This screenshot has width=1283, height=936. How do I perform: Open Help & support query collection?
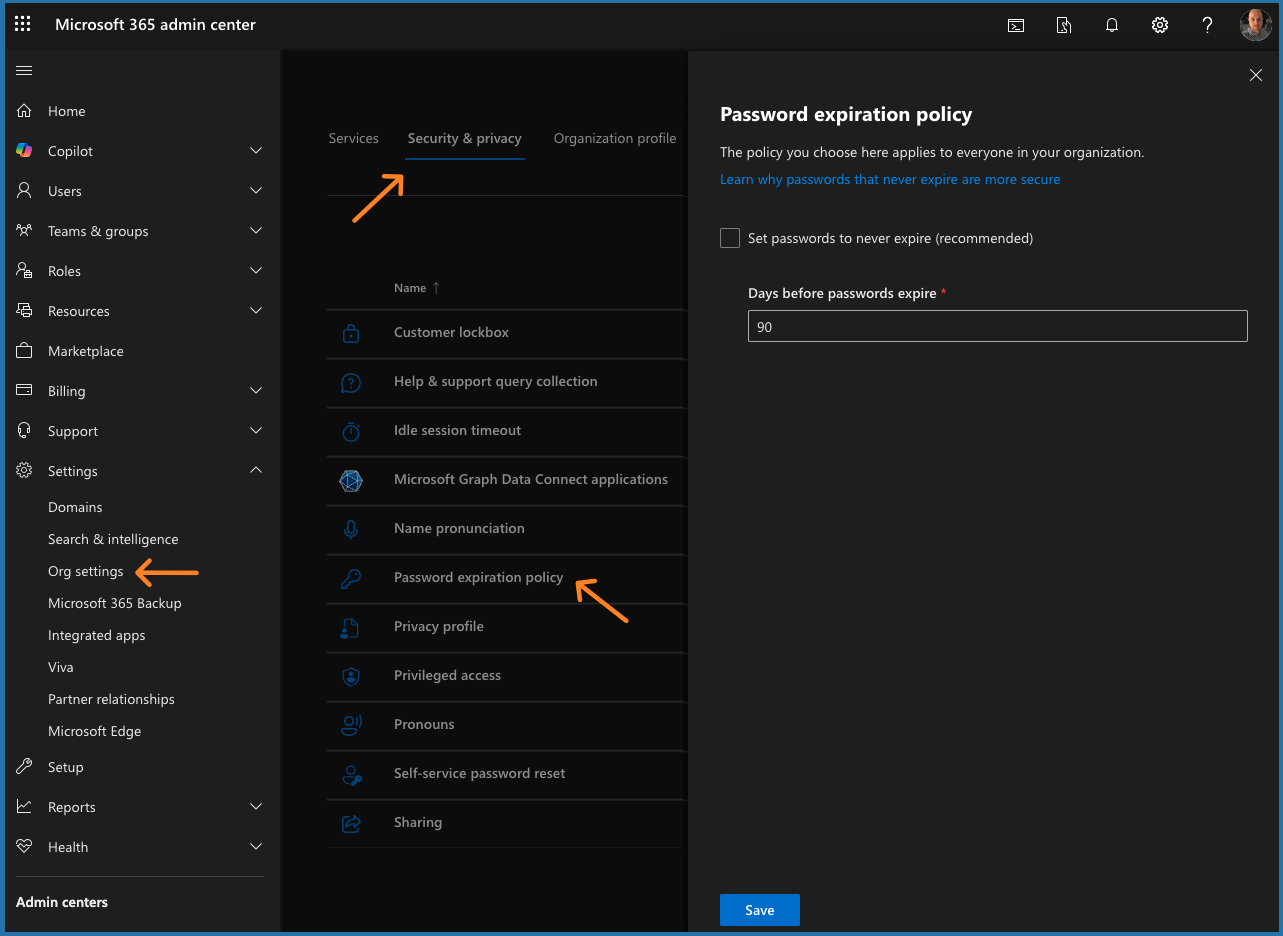tap(506, 382)
